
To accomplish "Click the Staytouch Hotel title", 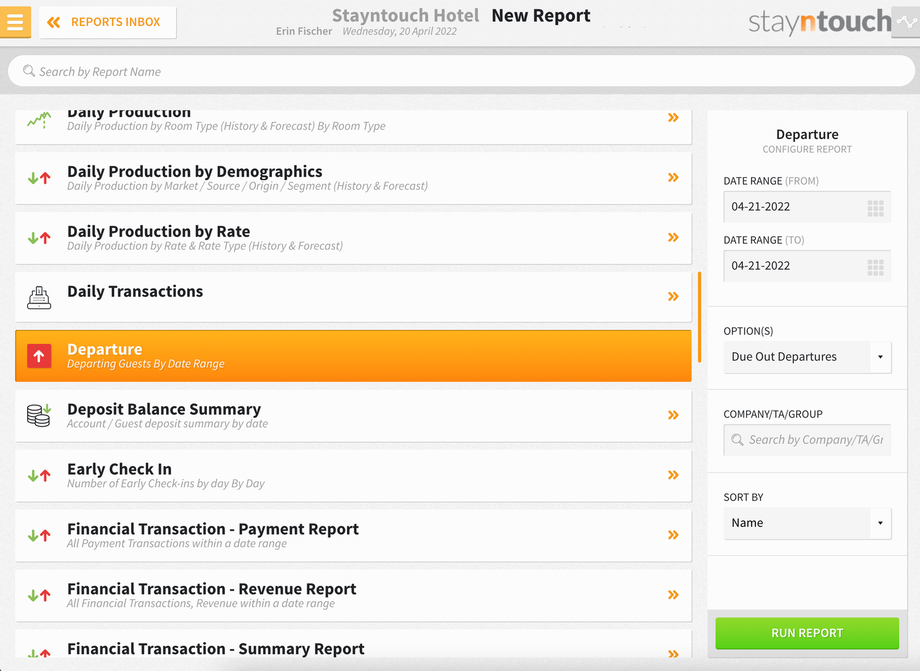I will [x=405, y=16].
